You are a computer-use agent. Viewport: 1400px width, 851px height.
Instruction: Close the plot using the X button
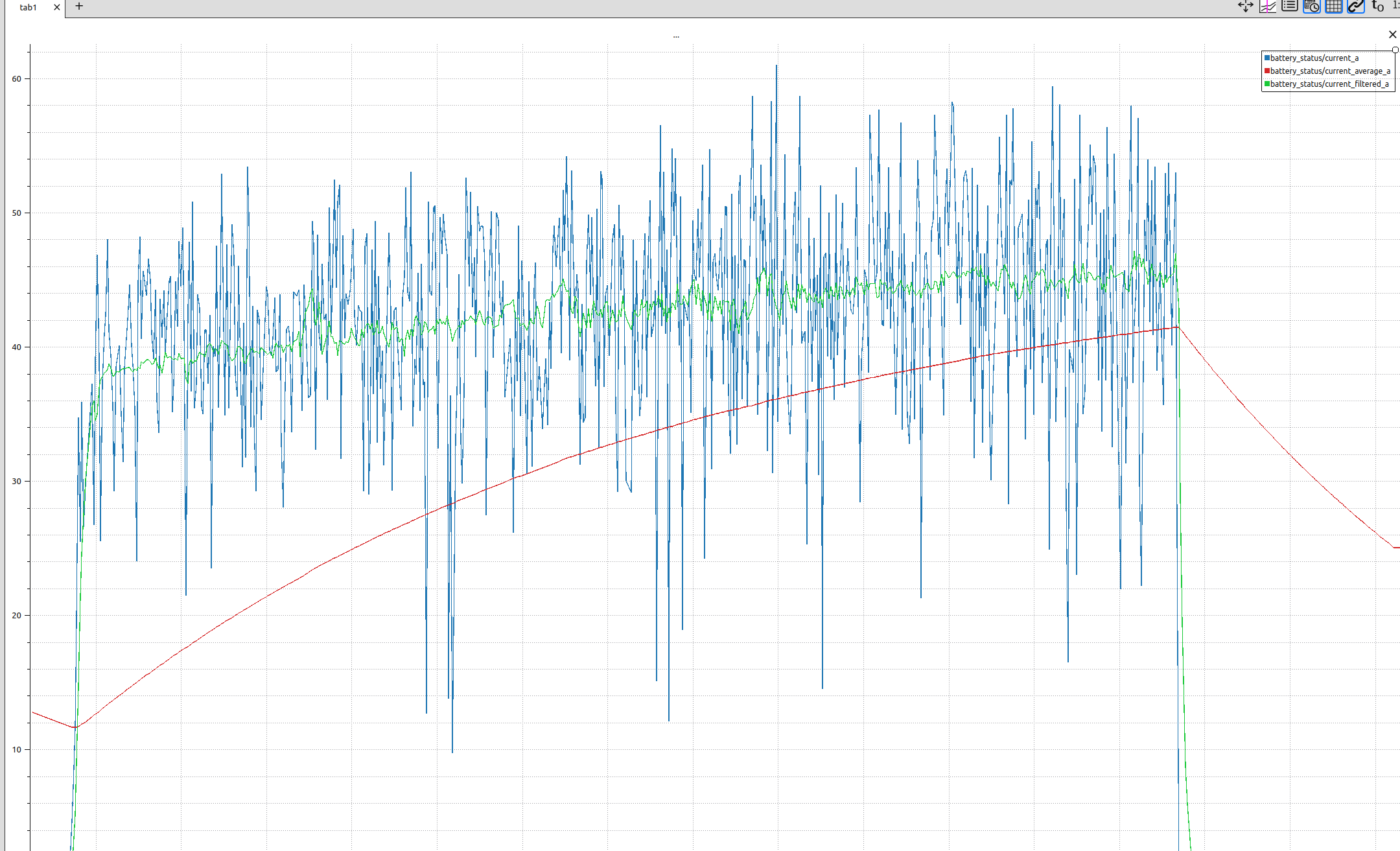tap(1392, 34)
